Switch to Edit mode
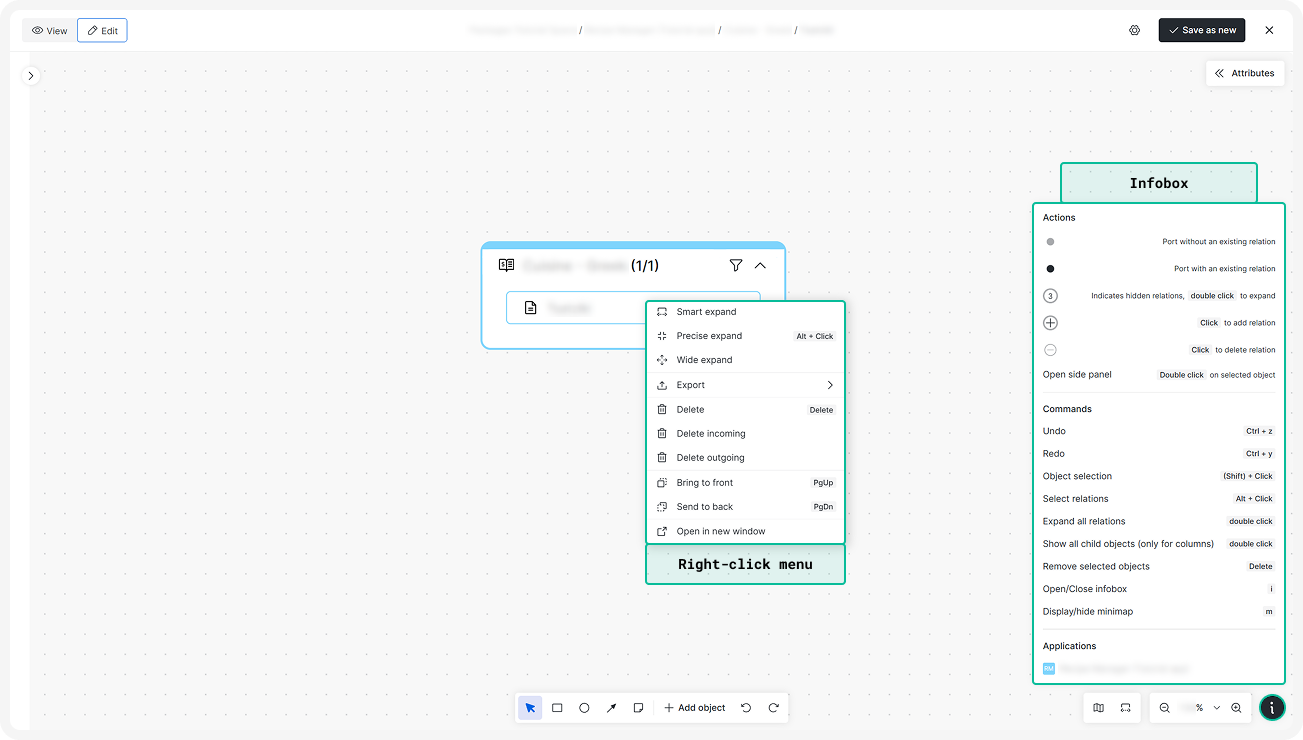The width and height of the screenshot is (1303, 740). (102, 30)
